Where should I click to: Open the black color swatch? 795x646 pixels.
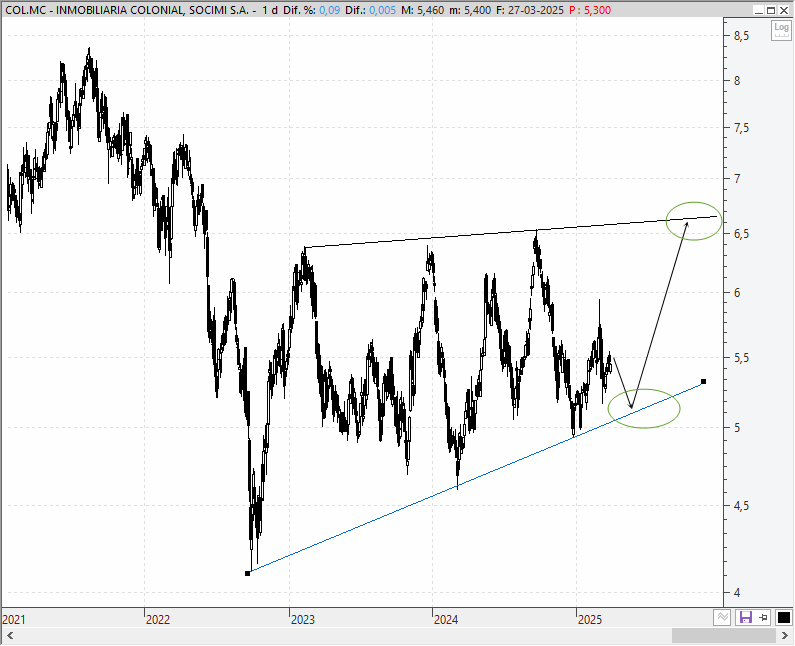pyautogui.click(x=783, y=618)
